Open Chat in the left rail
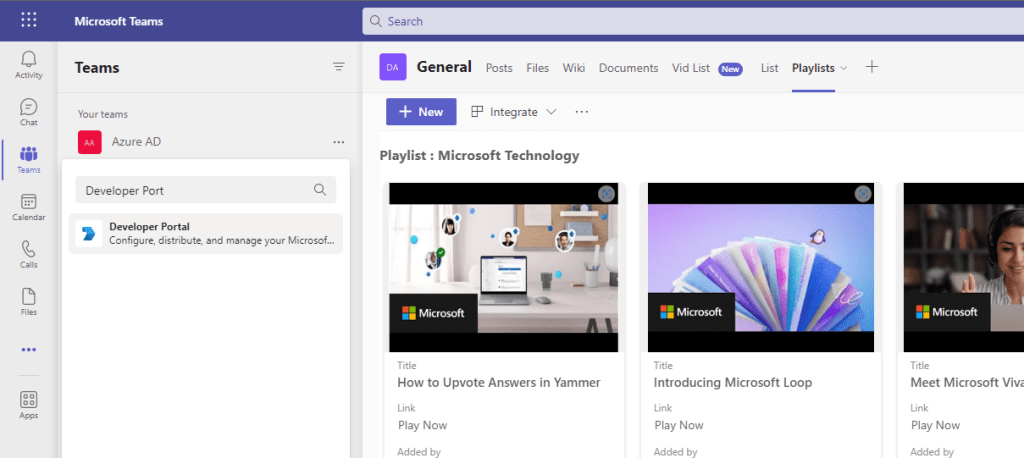Image resolution: width=1024 pixels, height=458 pixels. pos(28,112)
